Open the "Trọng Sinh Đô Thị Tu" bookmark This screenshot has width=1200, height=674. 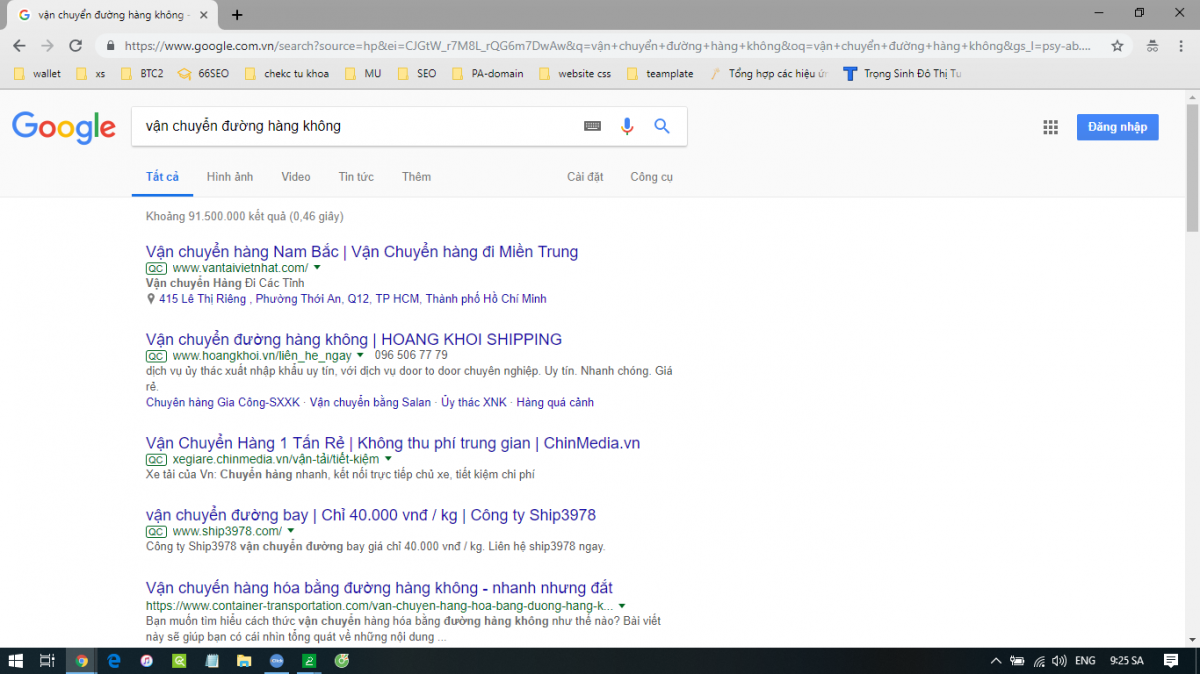pos(902,74)
